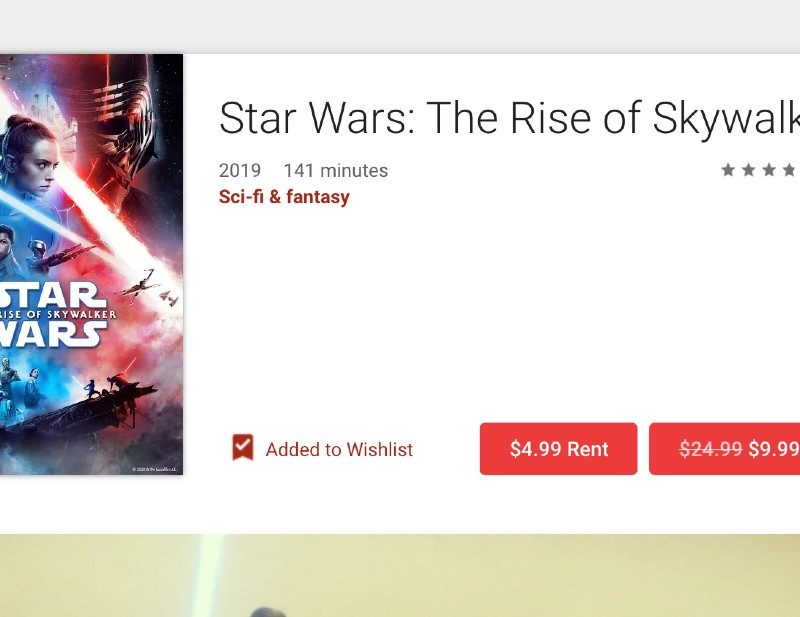Select the third rating star
Screen dimensions: 800x617
click(x=769, y=170)
